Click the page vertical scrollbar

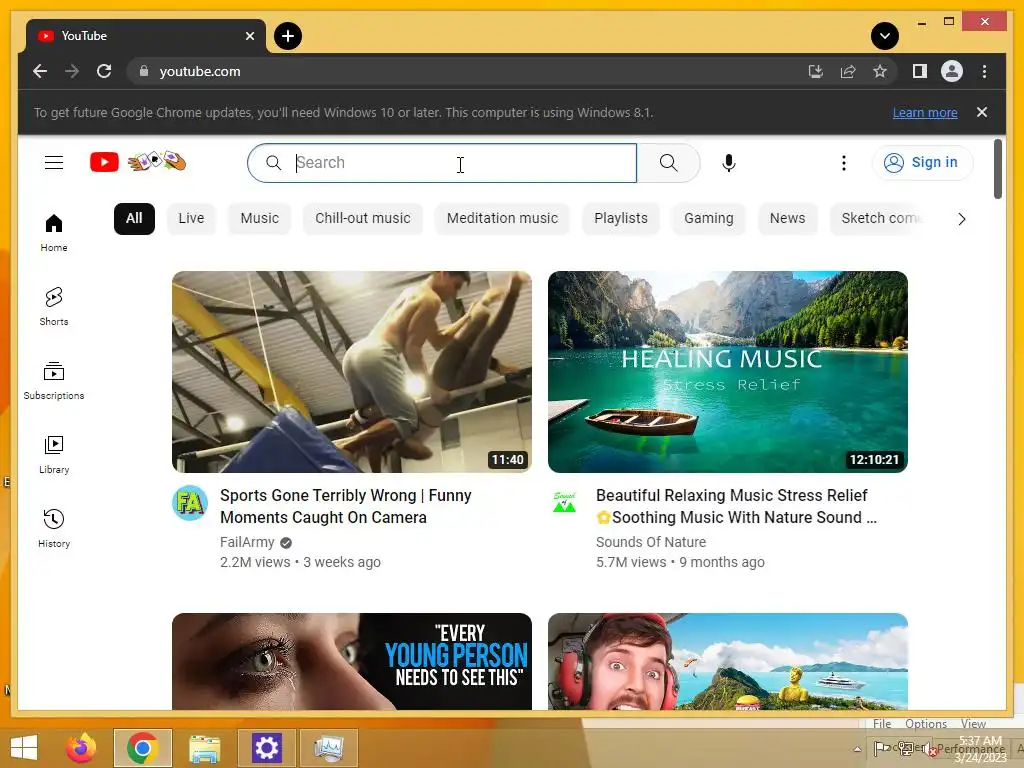tap(997, 168)
